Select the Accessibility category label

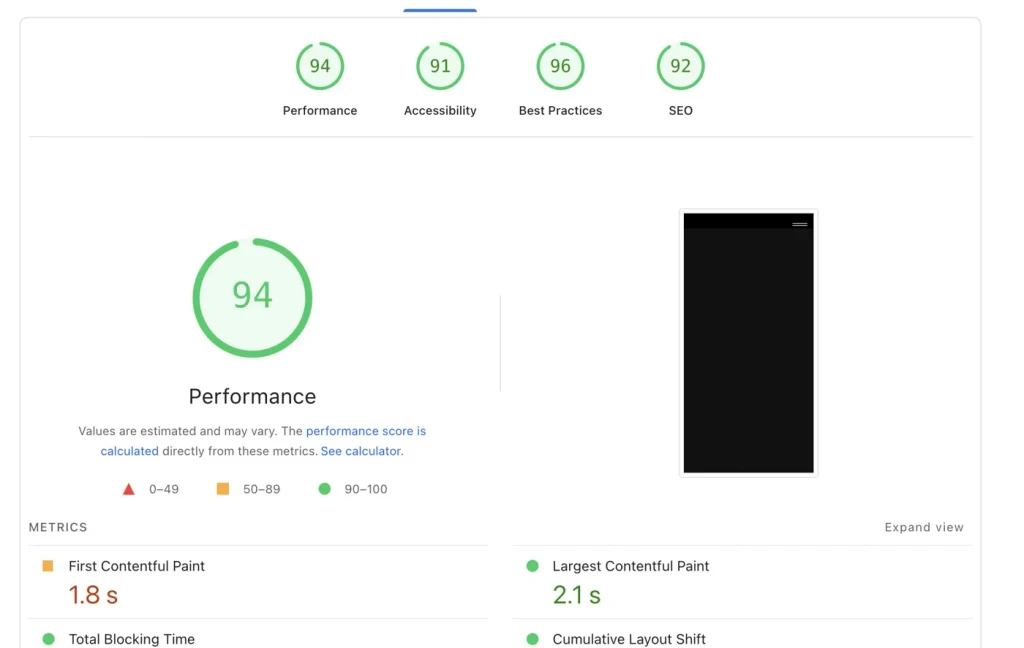[440, 110]
